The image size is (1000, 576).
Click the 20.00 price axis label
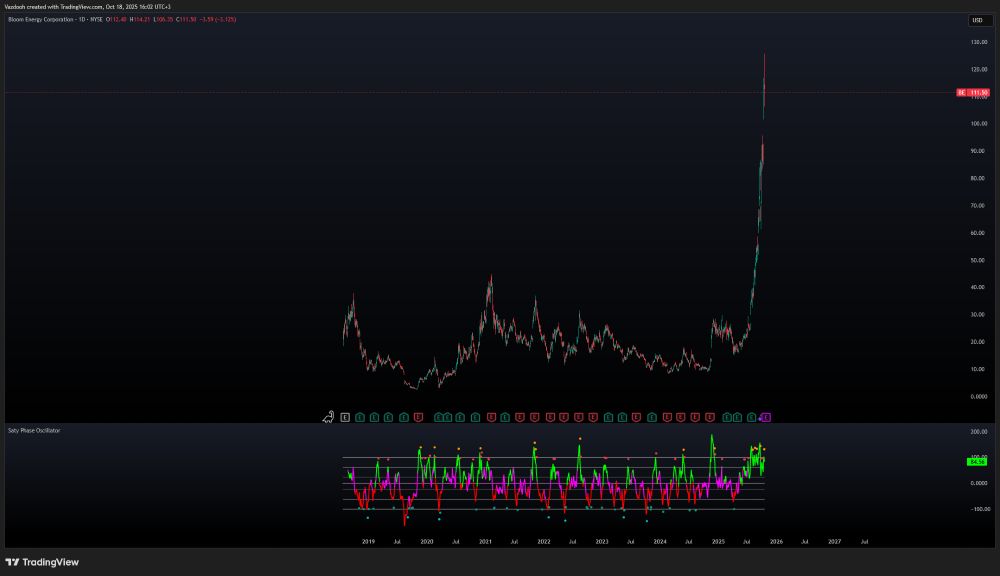[x=978, y=343]
